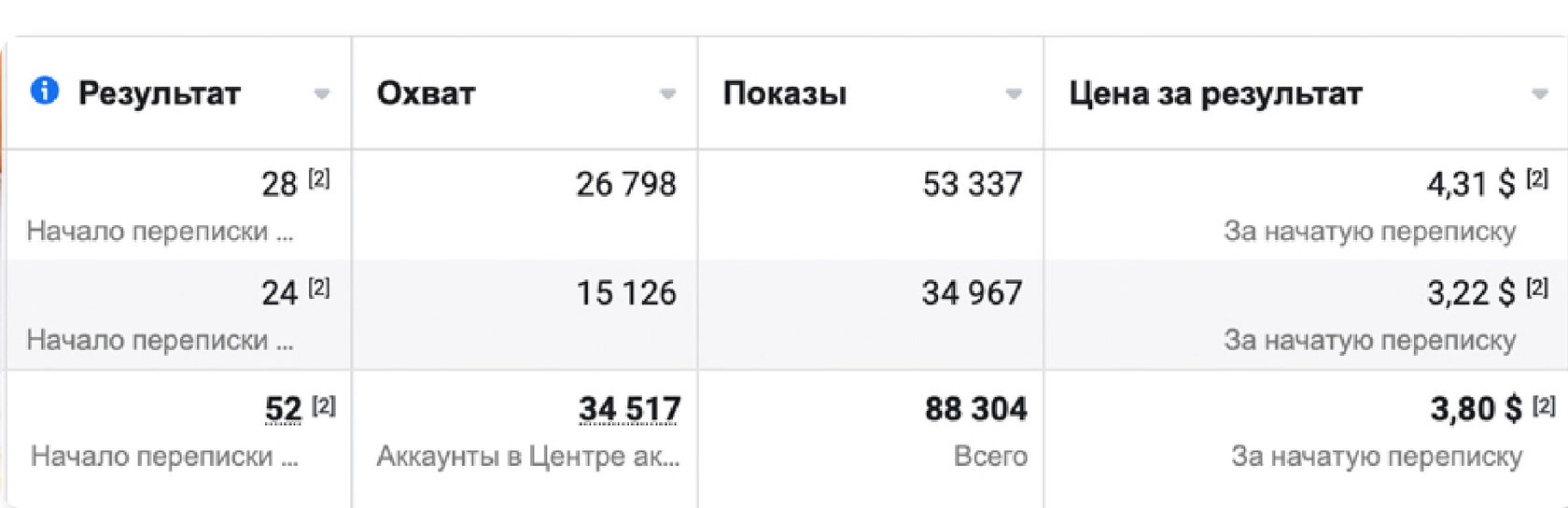
Task: Click footnote [2] beside result 28
Action: tap(319, 178)
